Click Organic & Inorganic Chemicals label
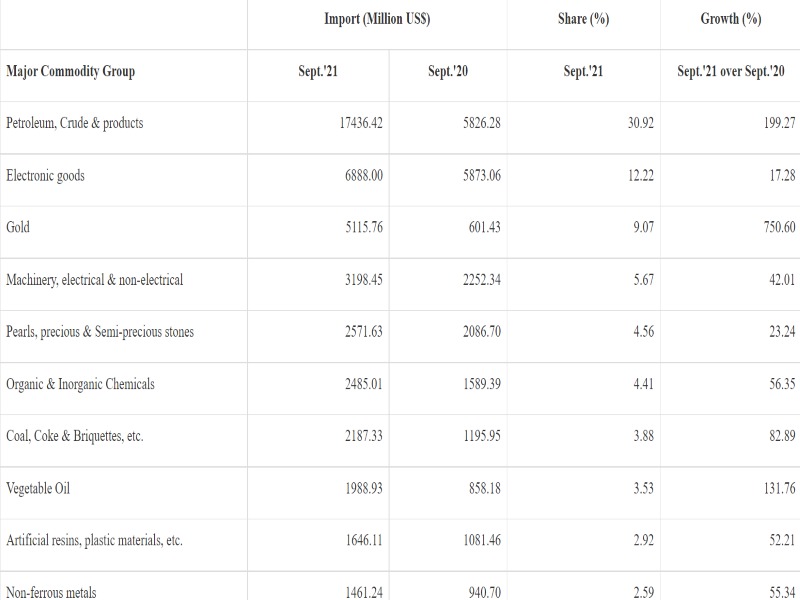The height and width of the screenshot is (600, 800). [x=80, y=384]
